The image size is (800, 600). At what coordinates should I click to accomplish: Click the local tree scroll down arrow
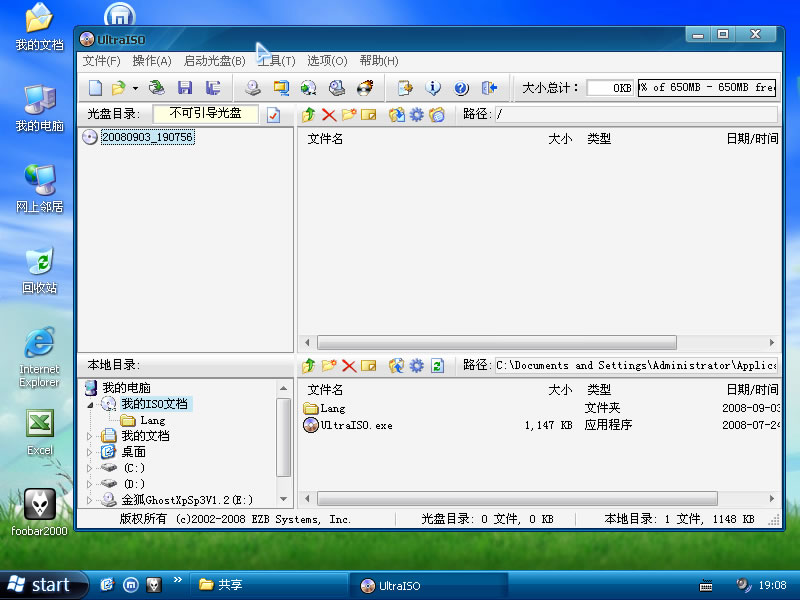[x=284, y=499]
